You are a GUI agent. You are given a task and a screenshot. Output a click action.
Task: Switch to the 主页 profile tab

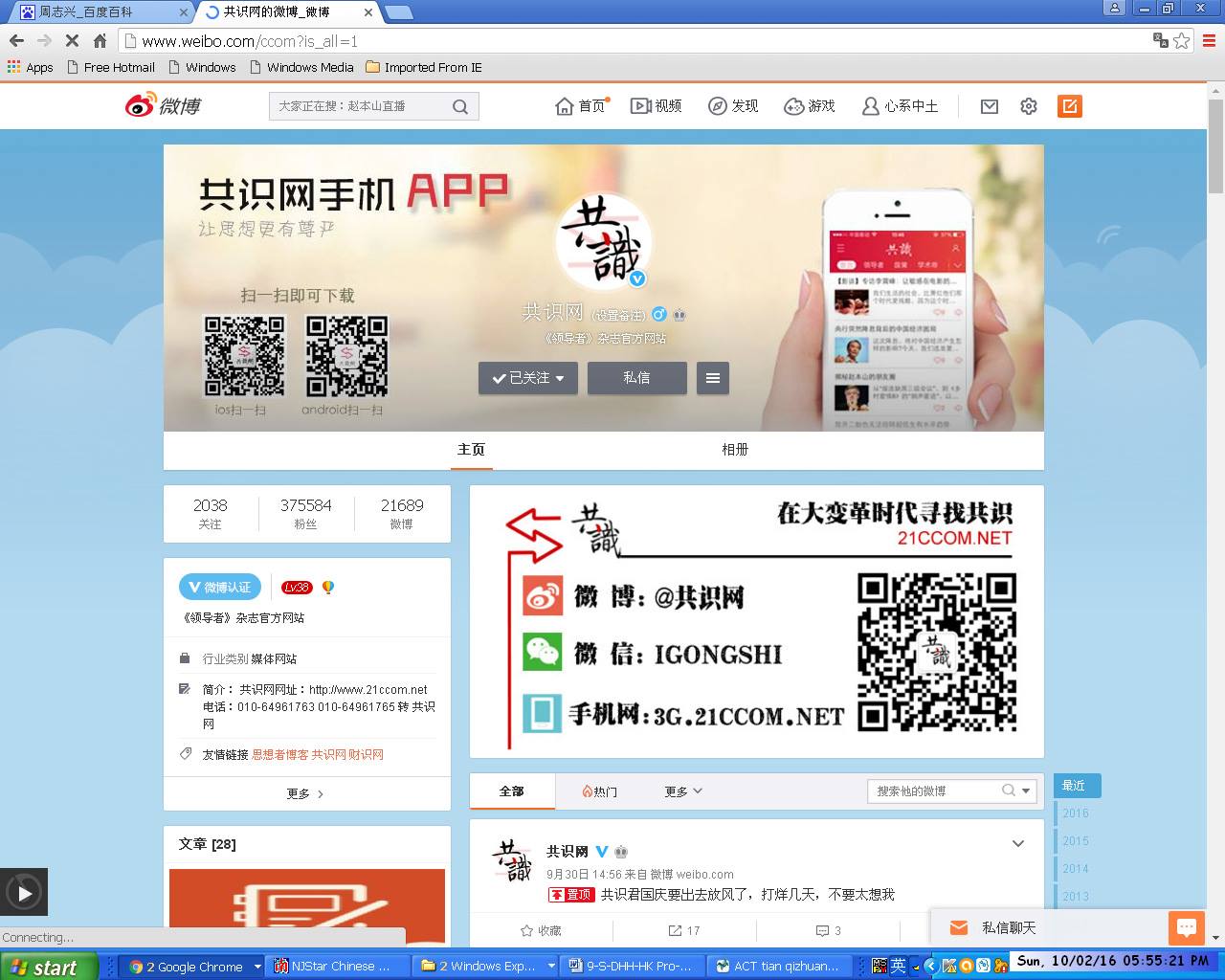[471, 450]
